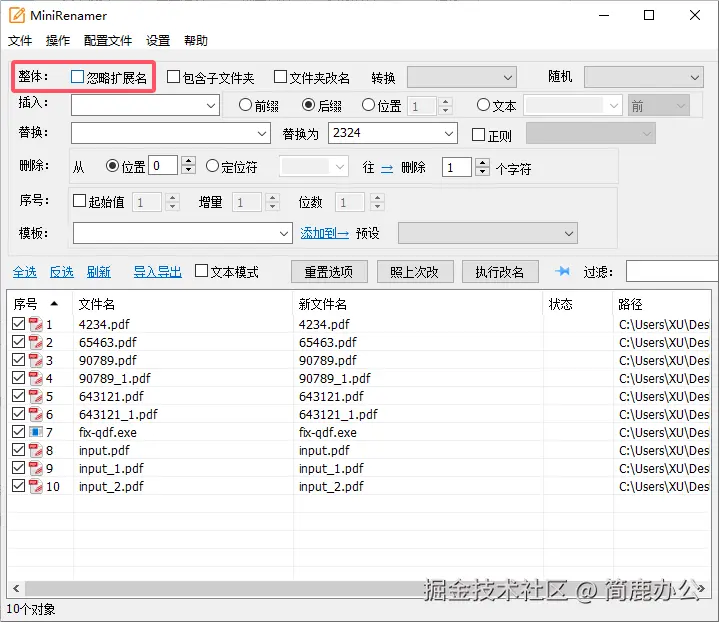The height and width of the screenshot is (622, 719).
Task: Enable the 忽略扩展名 checkbox
Action: (x=77, y=77)
